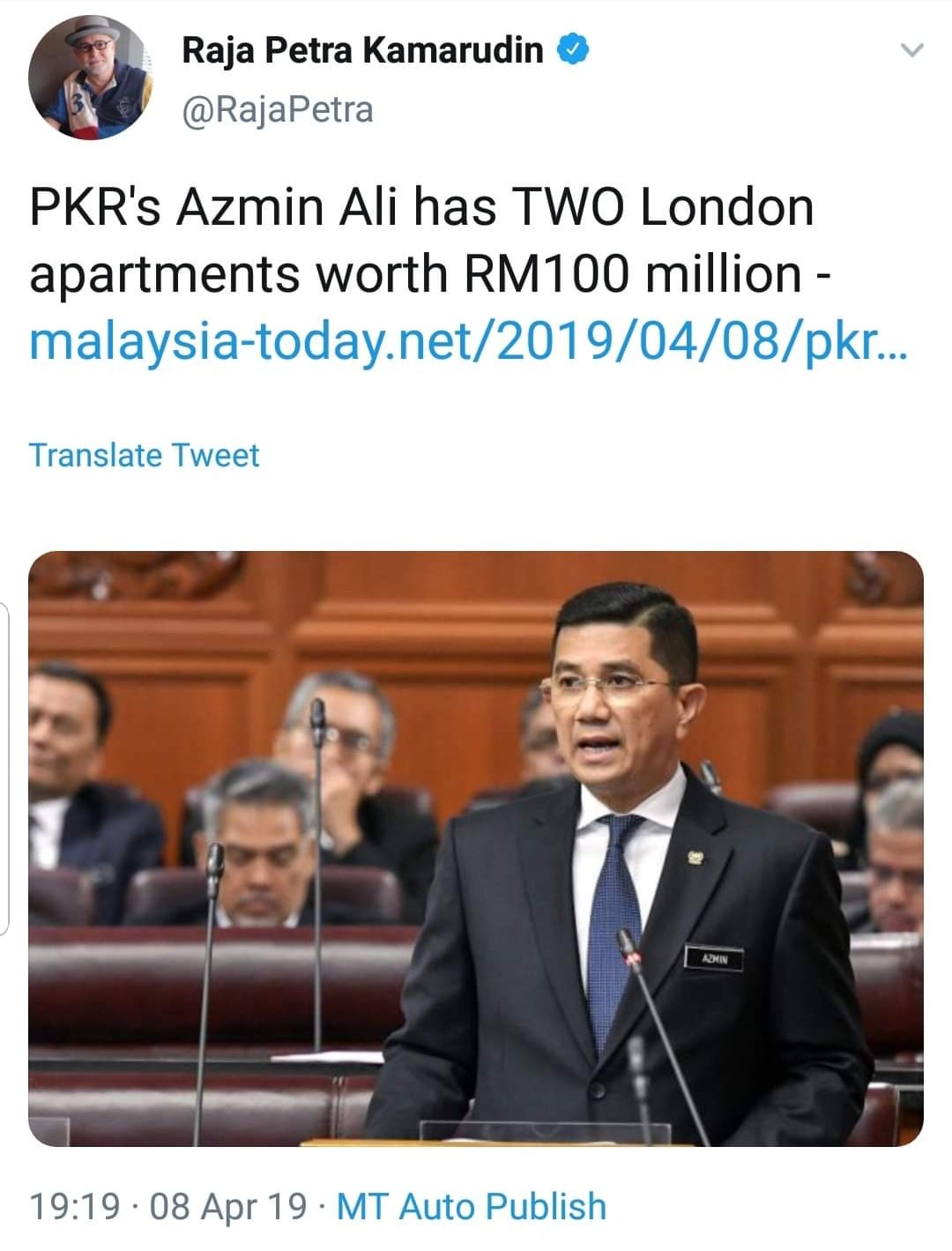
Task: Click the tweet headline about Azmin Ali
Action: point(421,240)
